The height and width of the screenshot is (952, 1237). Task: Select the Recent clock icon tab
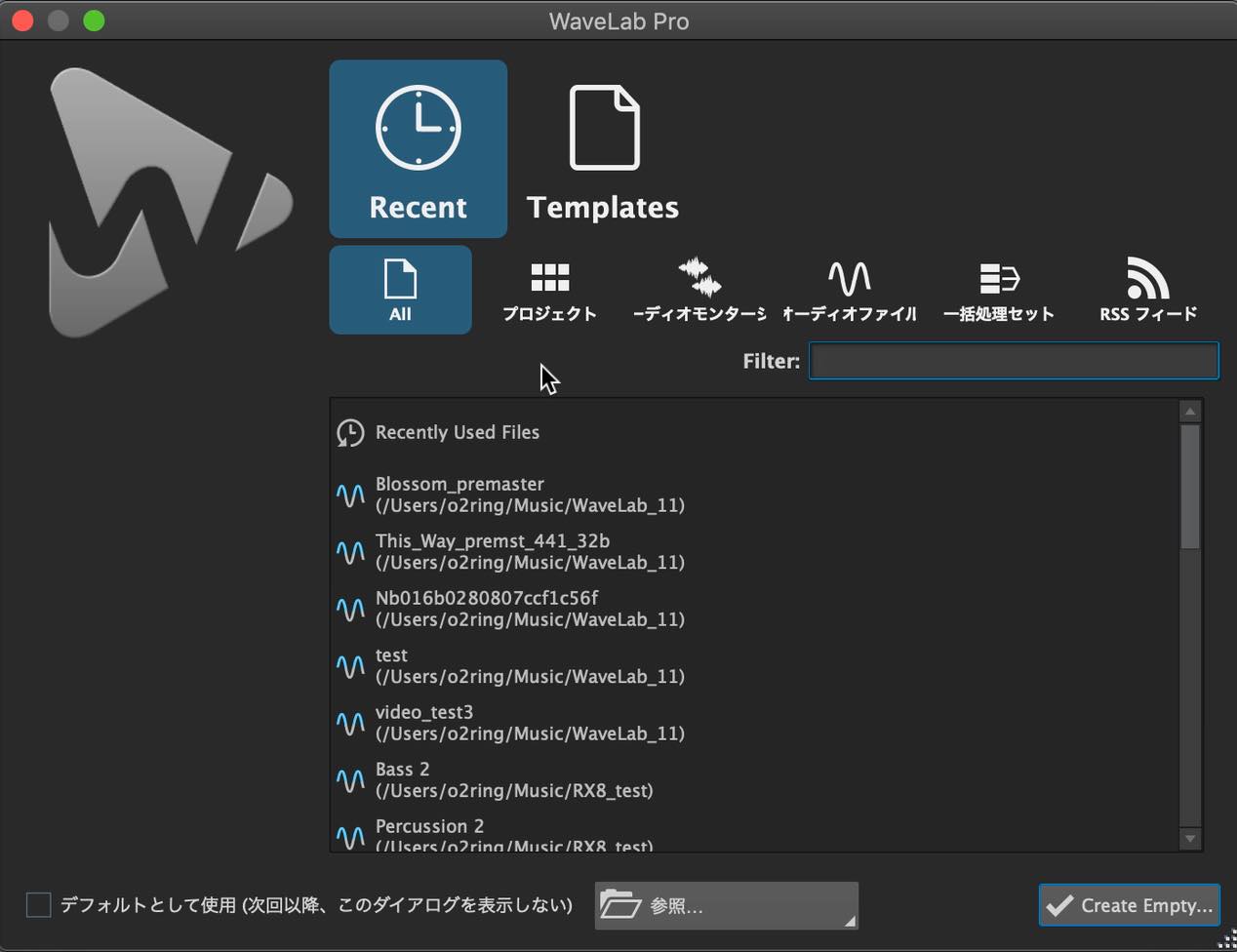point(418,149)
